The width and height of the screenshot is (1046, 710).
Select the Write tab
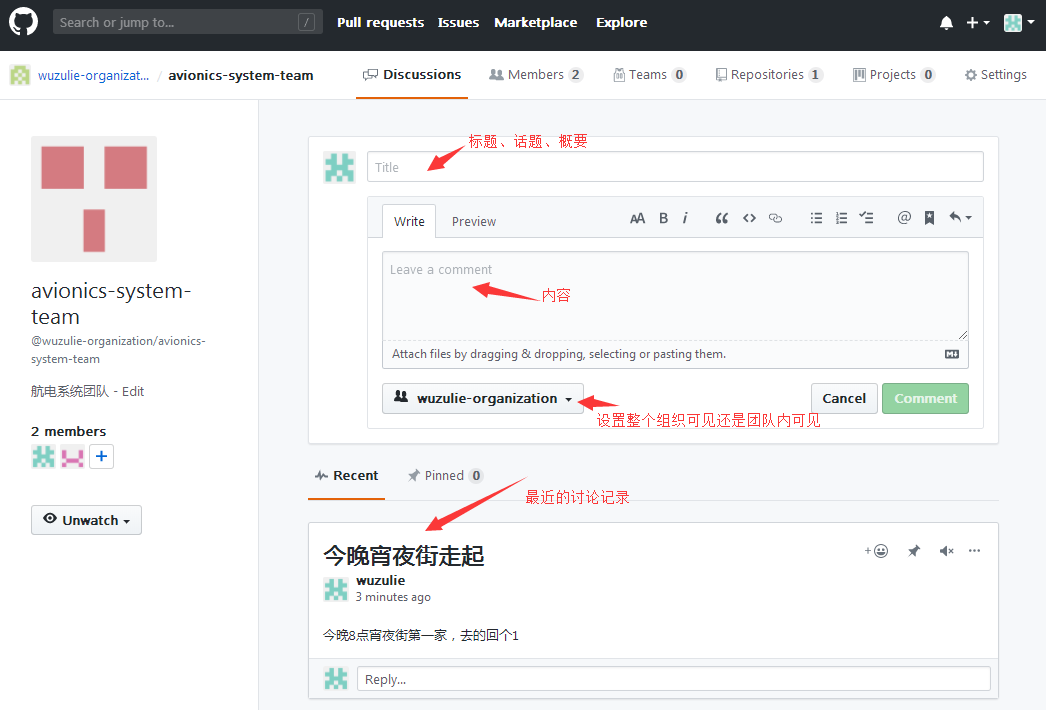click(x=409, y=222)
